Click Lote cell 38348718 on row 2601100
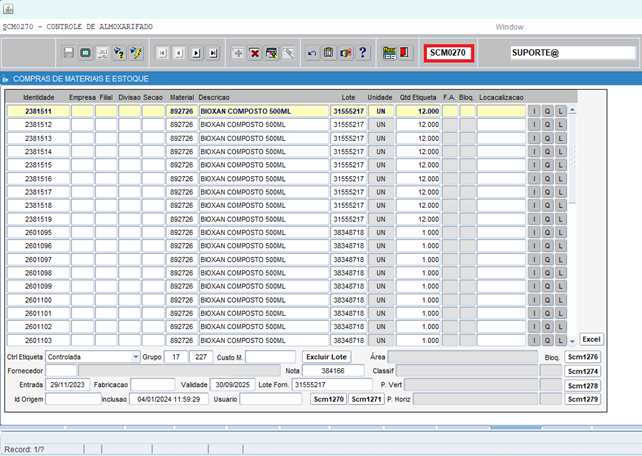 pos(348,300)
